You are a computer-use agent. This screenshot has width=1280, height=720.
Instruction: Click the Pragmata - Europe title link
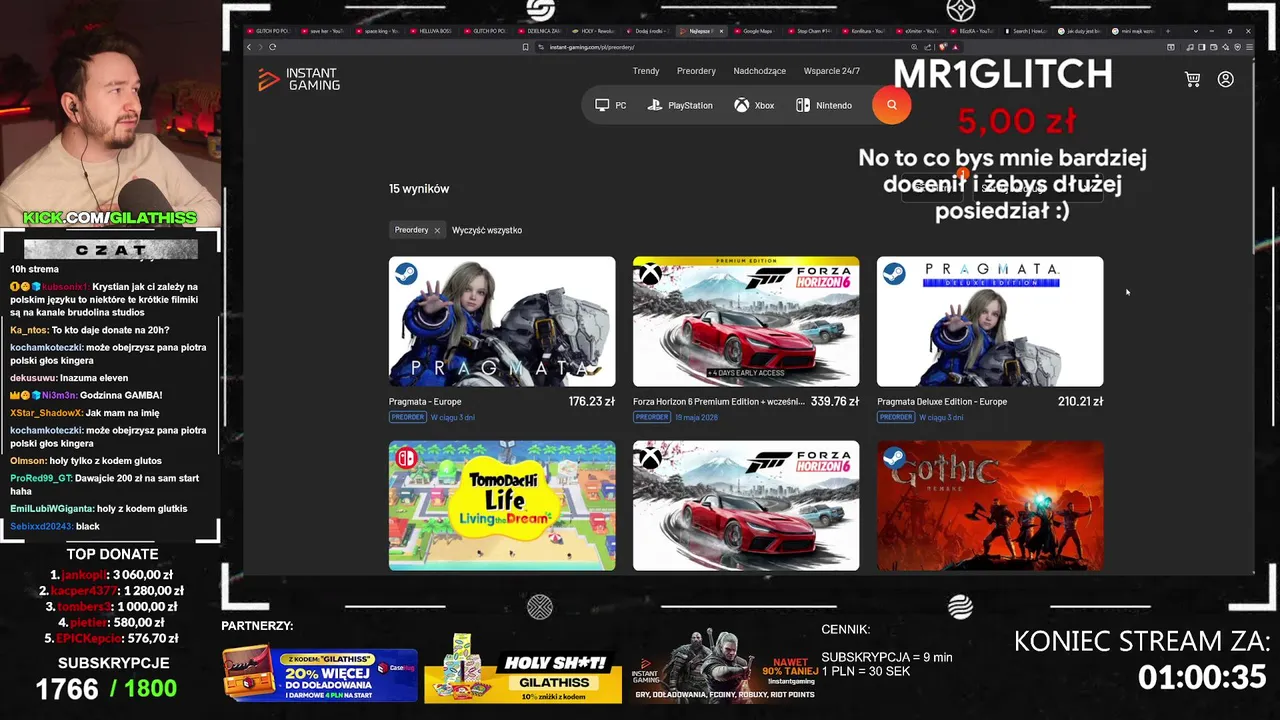(425, 402)
